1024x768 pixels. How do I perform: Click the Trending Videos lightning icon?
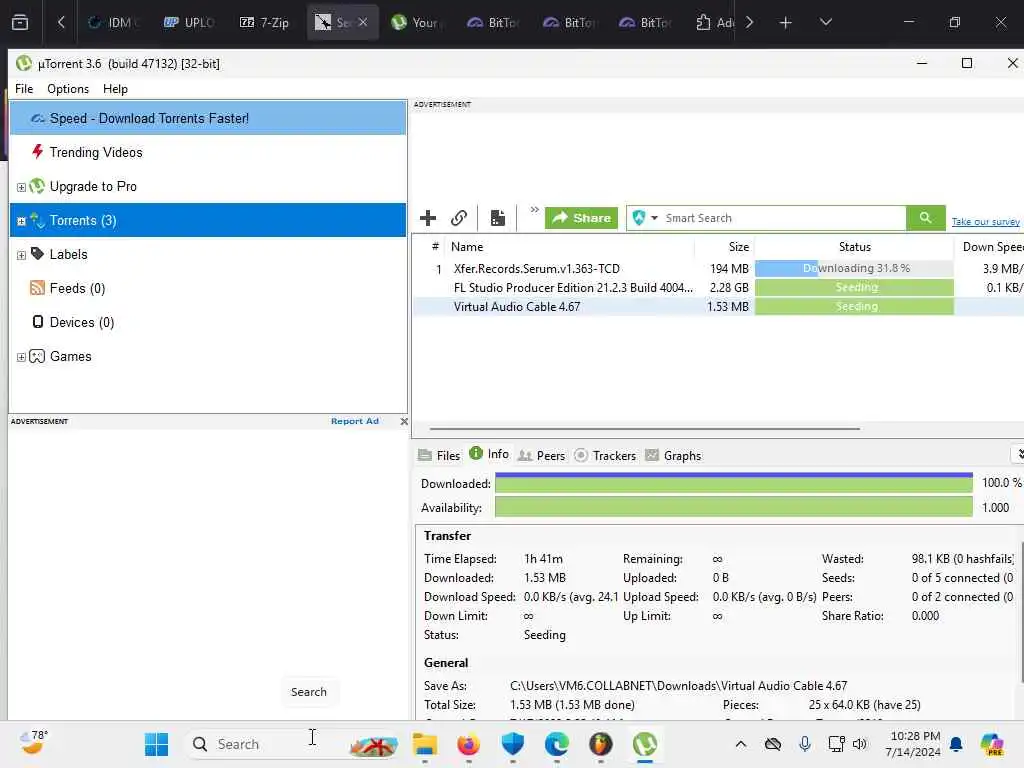click(37, 152)
